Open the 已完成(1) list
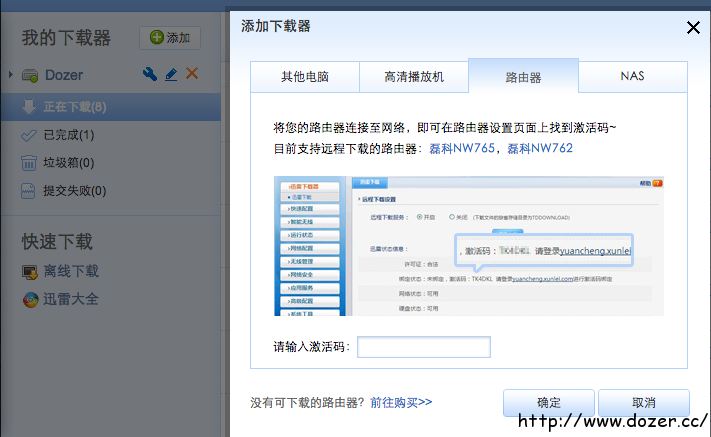Image resolution: width=711 pixels, height=437 pixels. coord(69,135)
